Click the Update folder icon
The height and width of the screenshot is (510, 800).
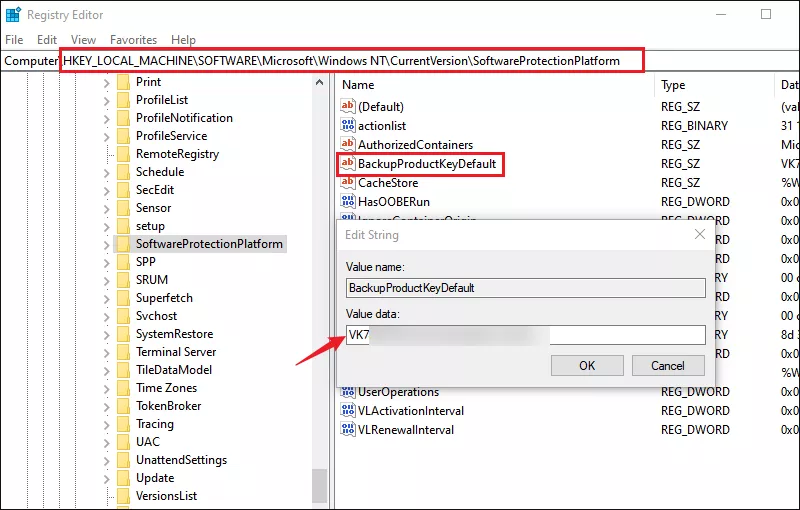123,478
